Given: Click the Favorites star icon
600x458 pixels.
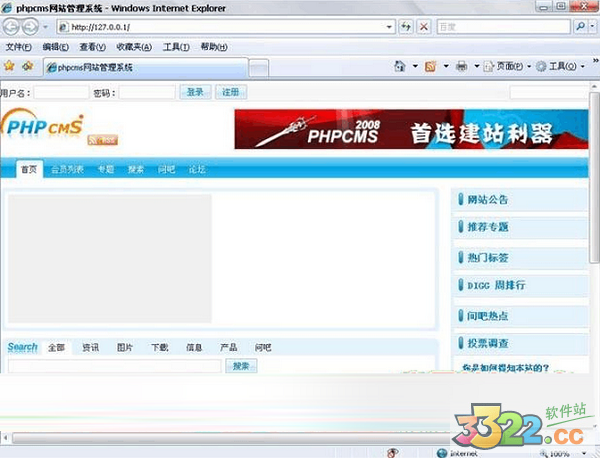Looking at the screenshot, I should [9, 66].
